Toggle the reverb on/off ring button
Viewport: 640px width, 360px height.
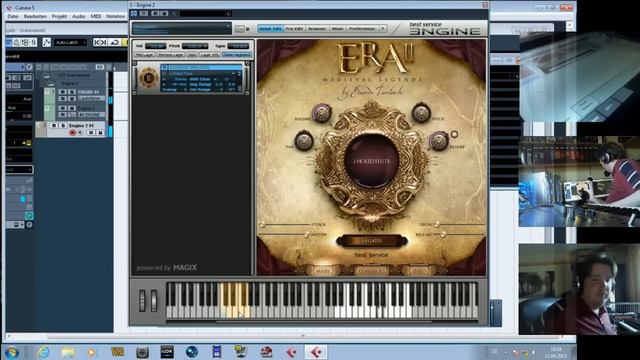pyautogui.click(x=454, y=134)
